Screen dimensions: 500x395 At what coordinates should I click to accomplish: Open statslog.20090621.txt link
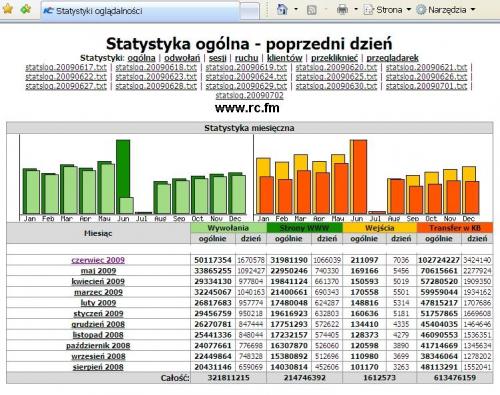[426, 67]
